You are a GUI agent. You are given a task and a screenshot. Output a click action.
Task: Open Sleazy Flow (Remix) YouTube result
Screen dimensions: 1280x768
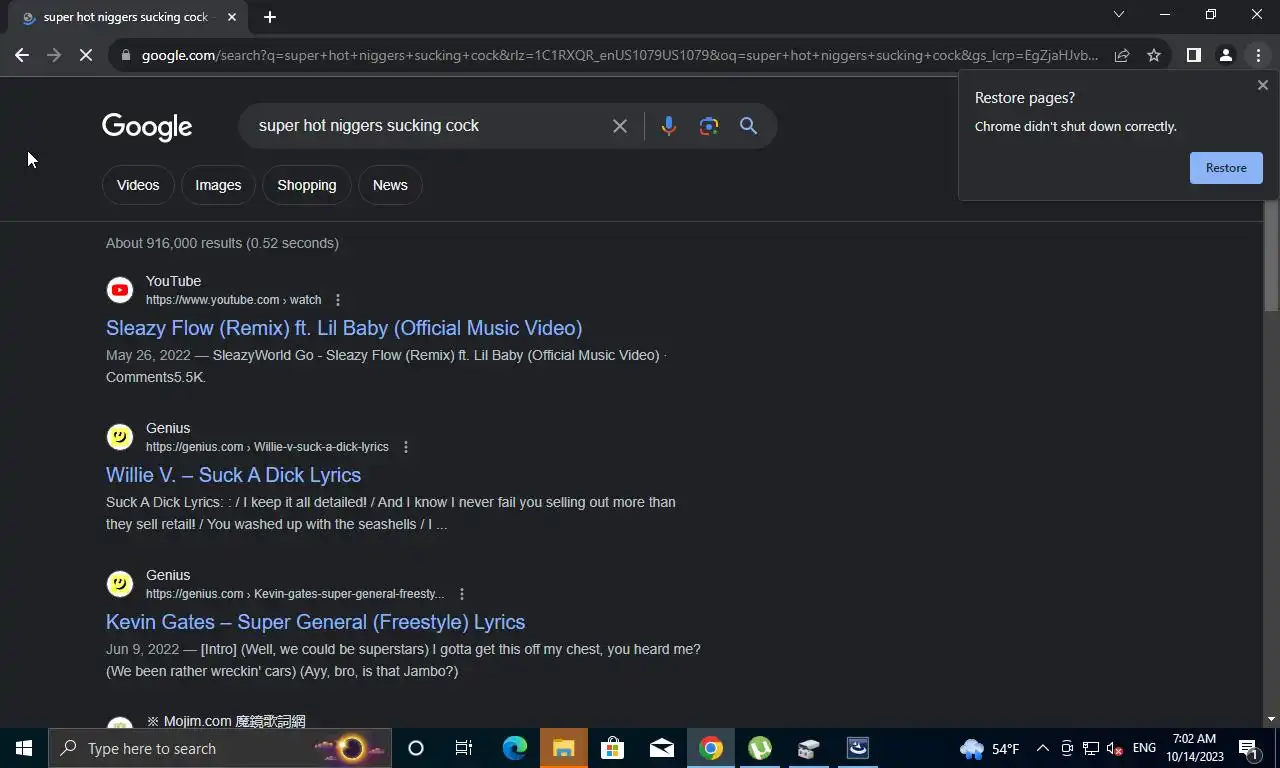coord(344,328)
